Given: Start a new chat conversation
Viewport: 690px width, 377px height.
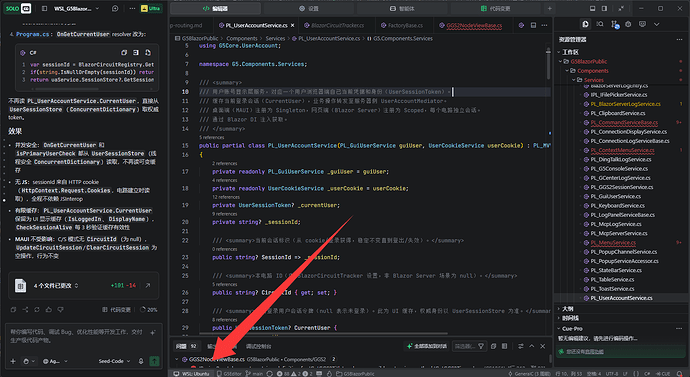Looking at the screenshot, I should pos(115,8).
